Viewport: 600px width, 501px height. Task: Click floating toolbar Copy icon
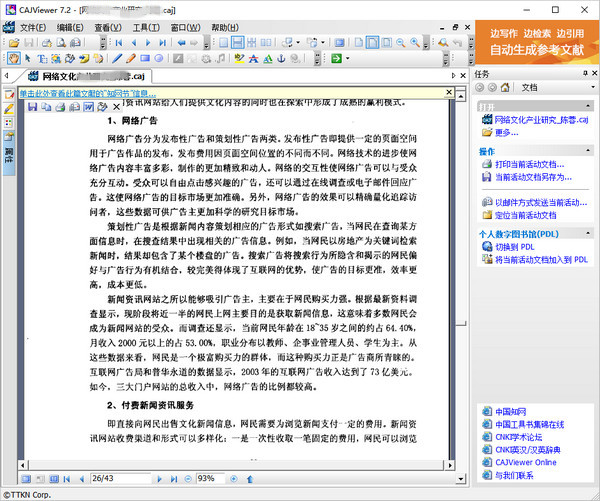(46, 107)
